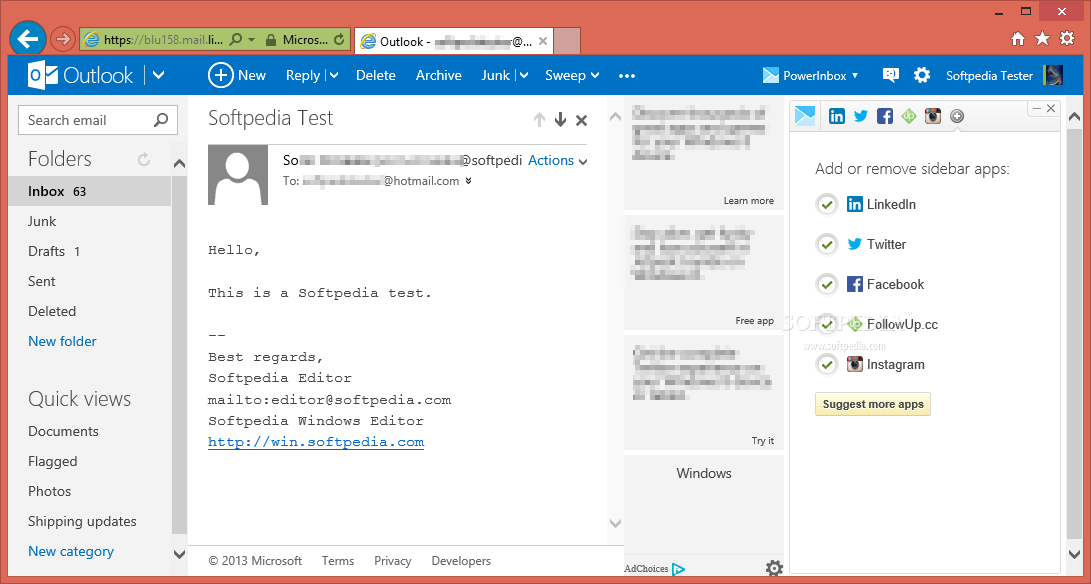This screenshot has width=1091, height=584.
Task: Click the Terms footer link
Action: 337,561
